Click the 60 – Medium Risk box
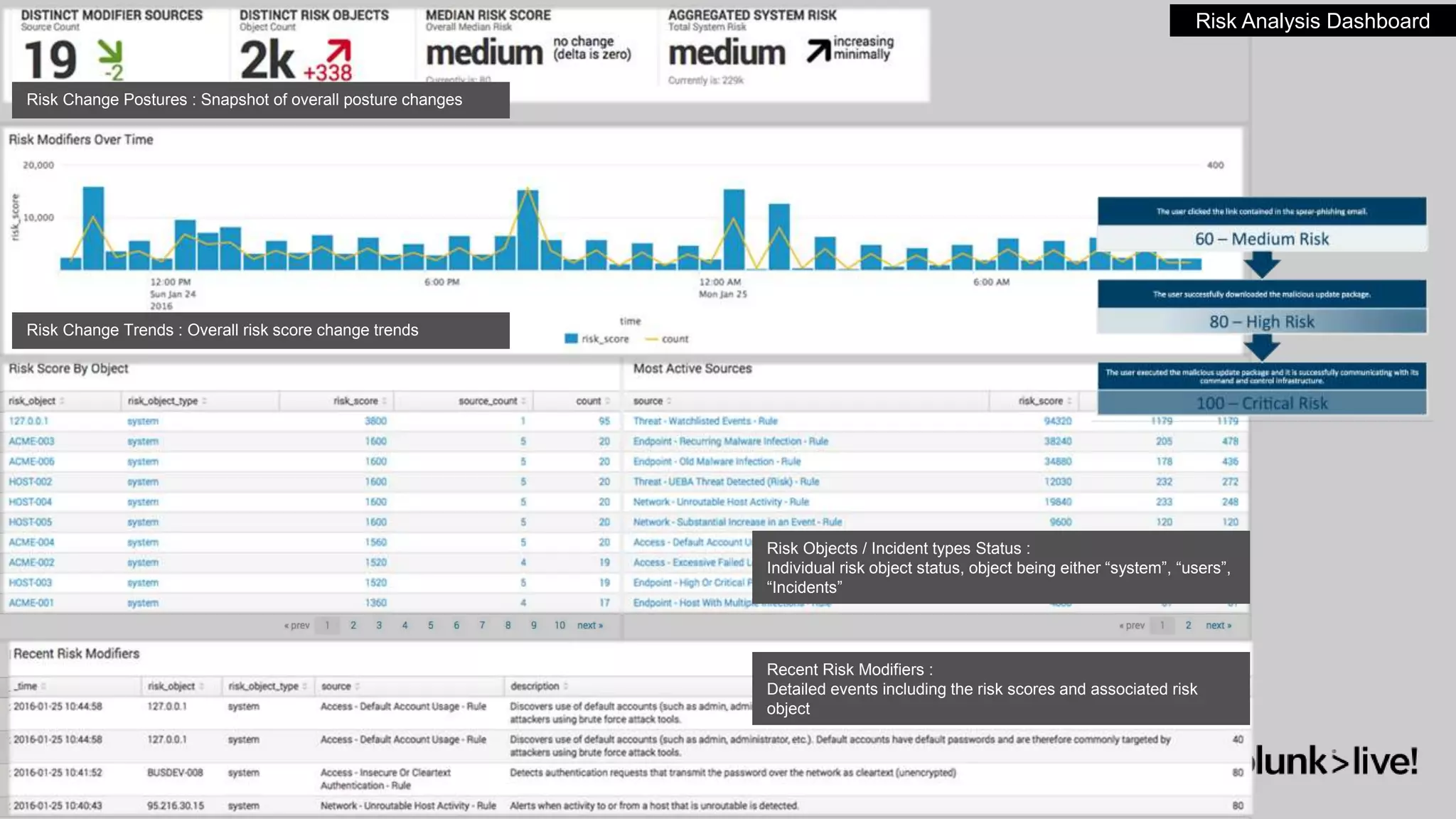Screen dimensions: 1456x819 tap(1262, 239)
